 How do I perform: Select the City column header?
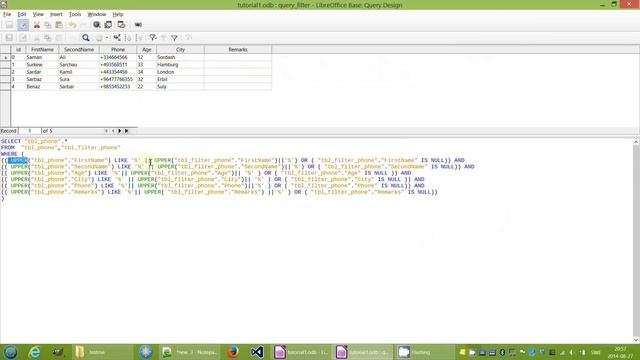point(180,49)
